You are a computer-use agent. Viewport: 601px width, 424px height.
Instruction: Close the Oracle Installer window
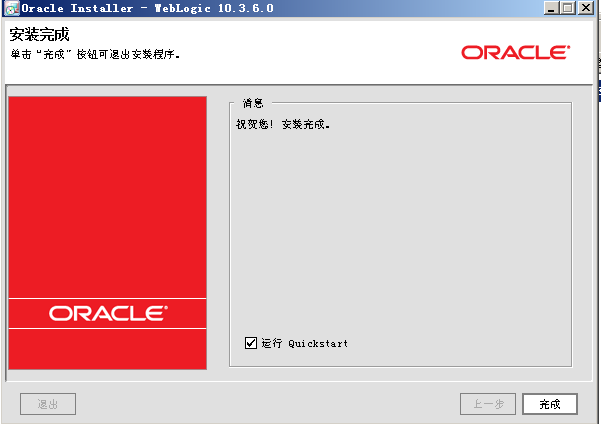pyautogui.click(x=586, y=8)
